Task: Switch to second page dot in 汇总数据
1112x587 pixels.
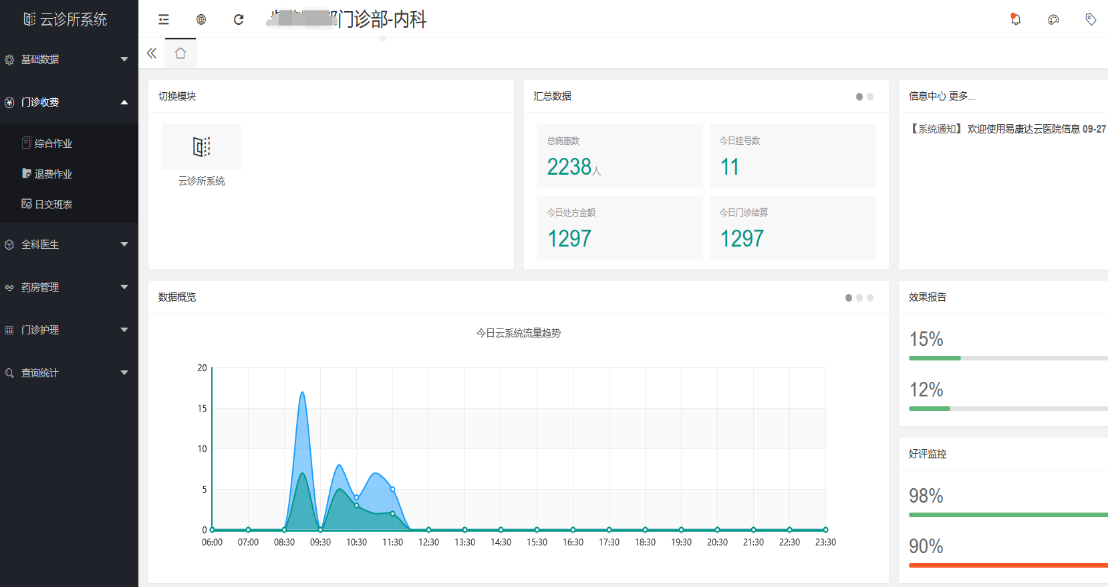Action: [870, 97]
